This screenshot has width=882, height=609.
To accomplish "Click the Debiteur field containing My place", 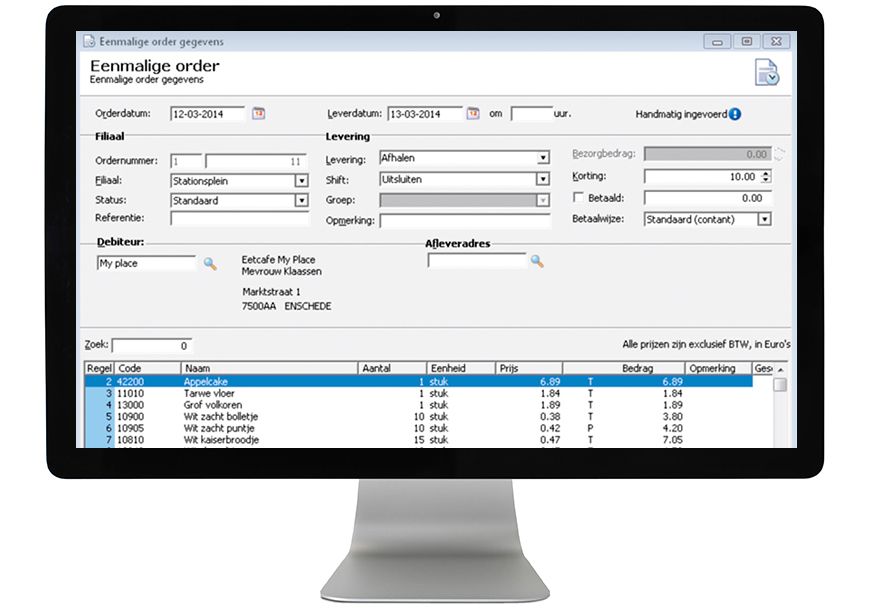I will click(146, 263).
